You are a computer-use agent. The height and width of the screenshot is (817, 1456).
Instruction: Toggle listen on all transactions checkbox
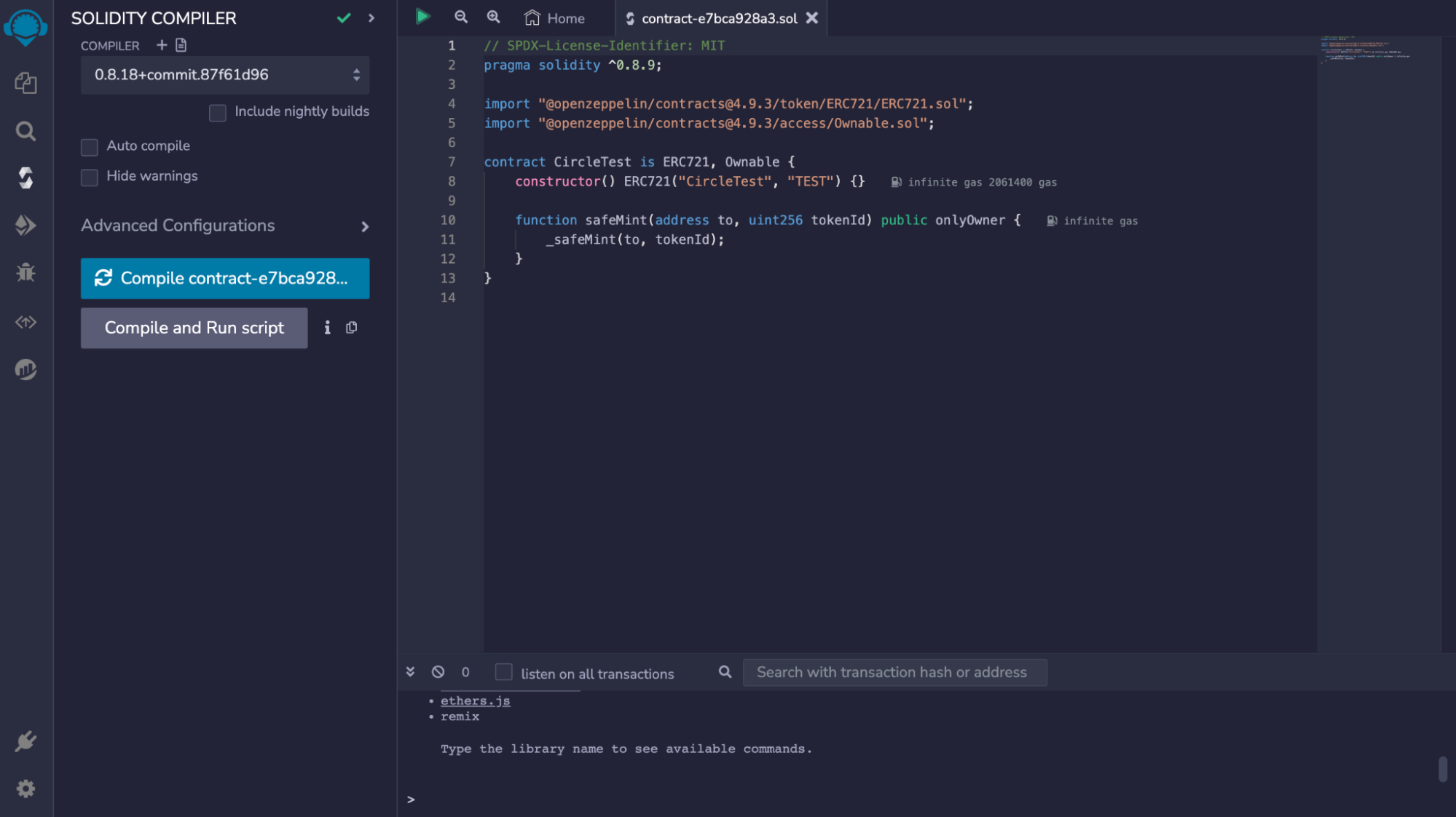(503, 672)
